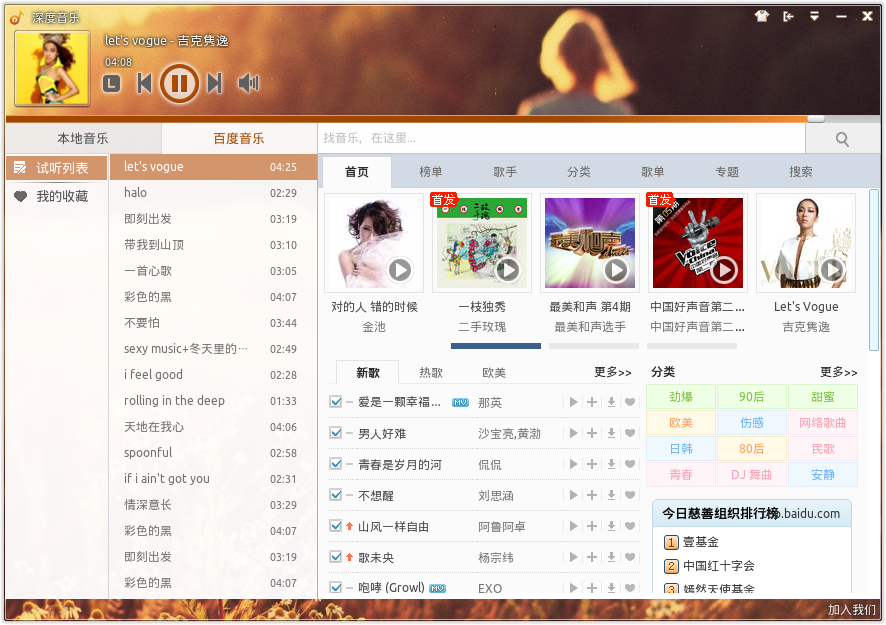Switch to 本地音乐 tab

pyautogui.click(x=83, y=138)
